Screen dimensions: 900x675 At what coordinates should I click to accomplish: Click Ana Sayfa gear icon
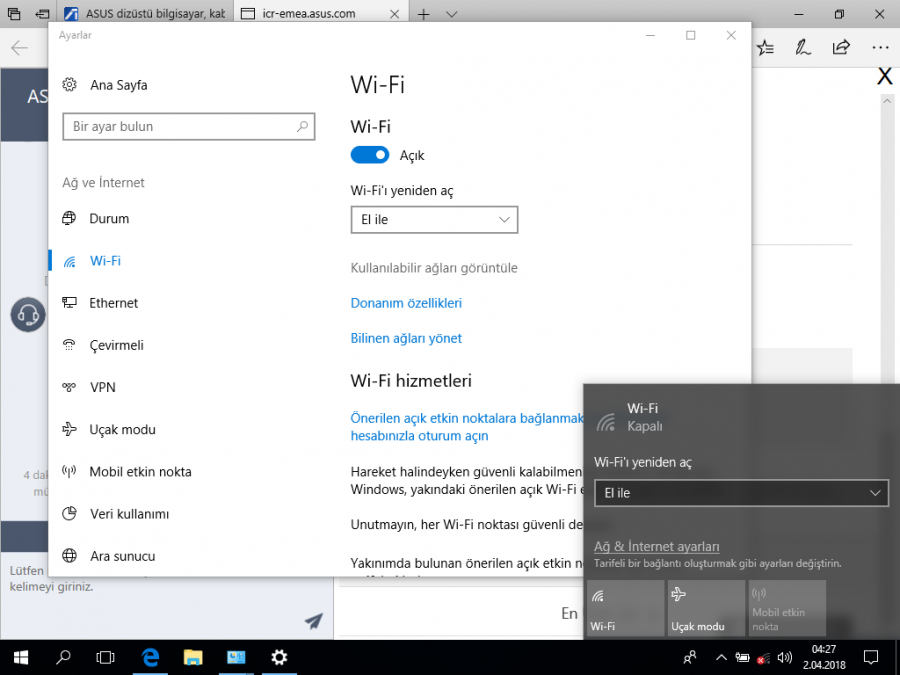[70, 85]
